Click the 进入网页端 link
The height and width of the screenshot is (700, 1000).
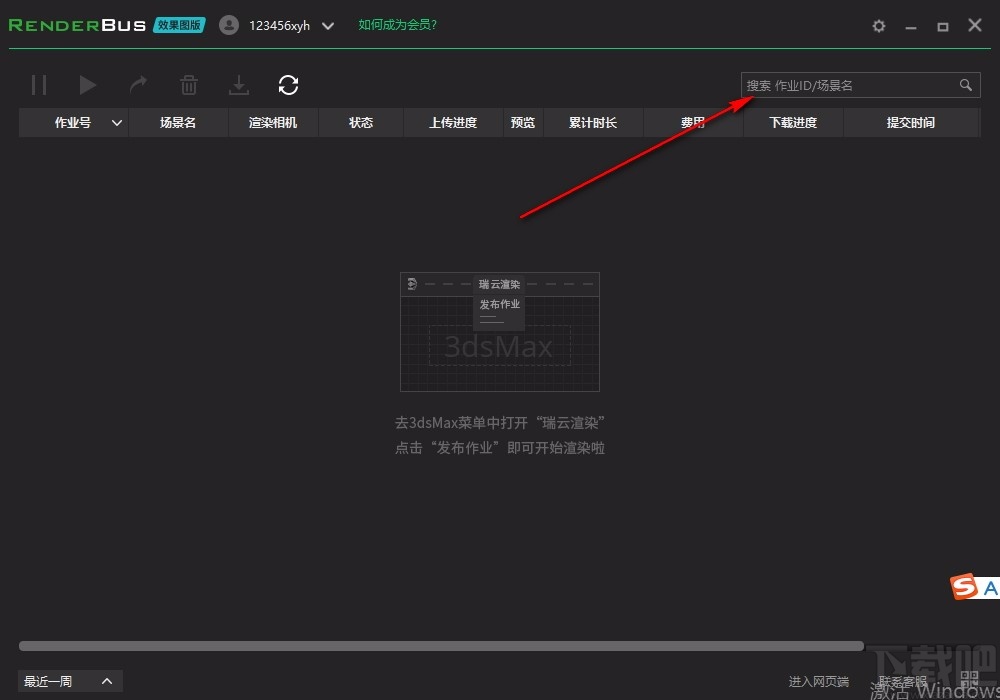click(x=818, y=682)
